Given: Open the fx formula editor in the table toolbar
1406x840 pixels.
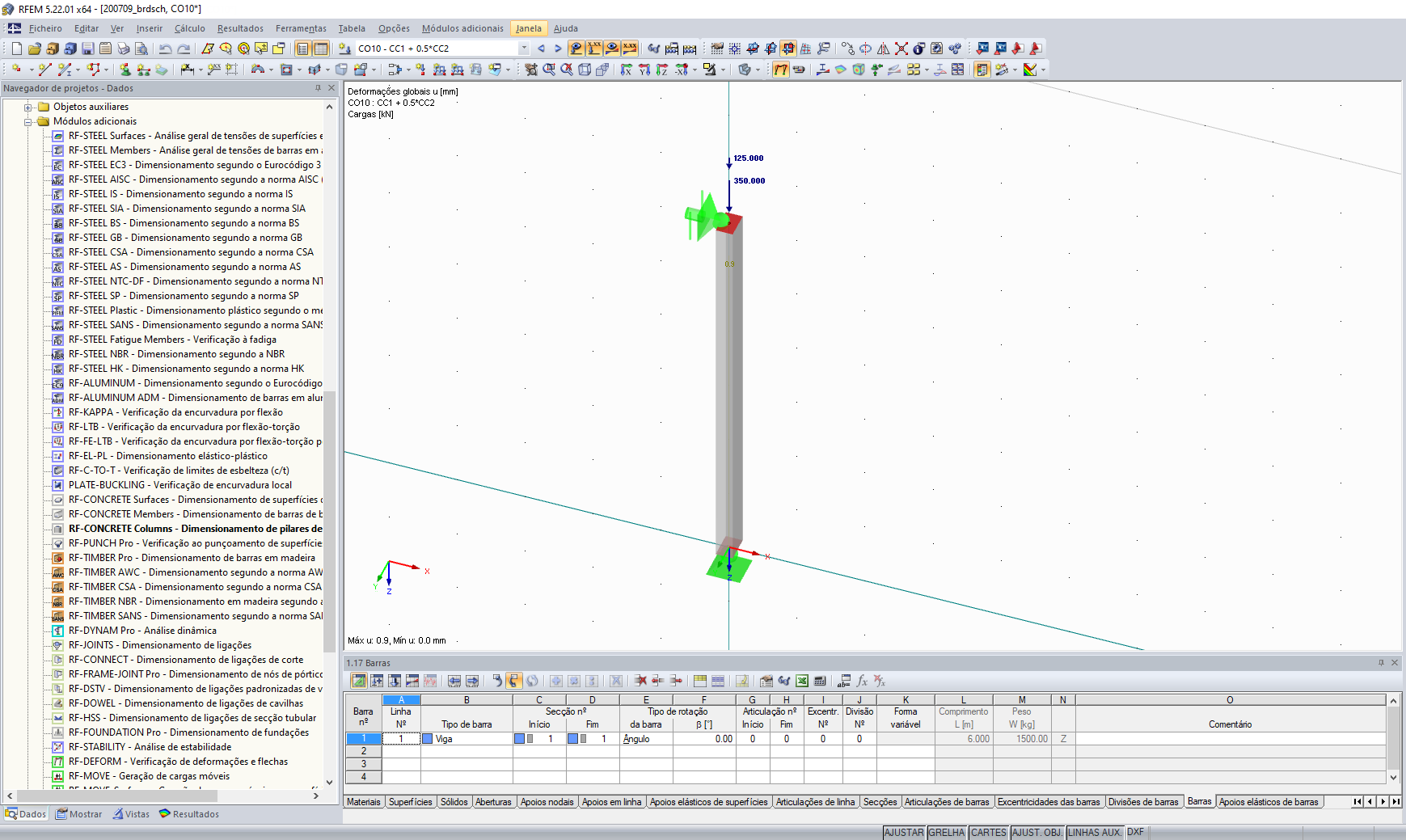Looking at the screenshot, I should click(x=863, y=682).
